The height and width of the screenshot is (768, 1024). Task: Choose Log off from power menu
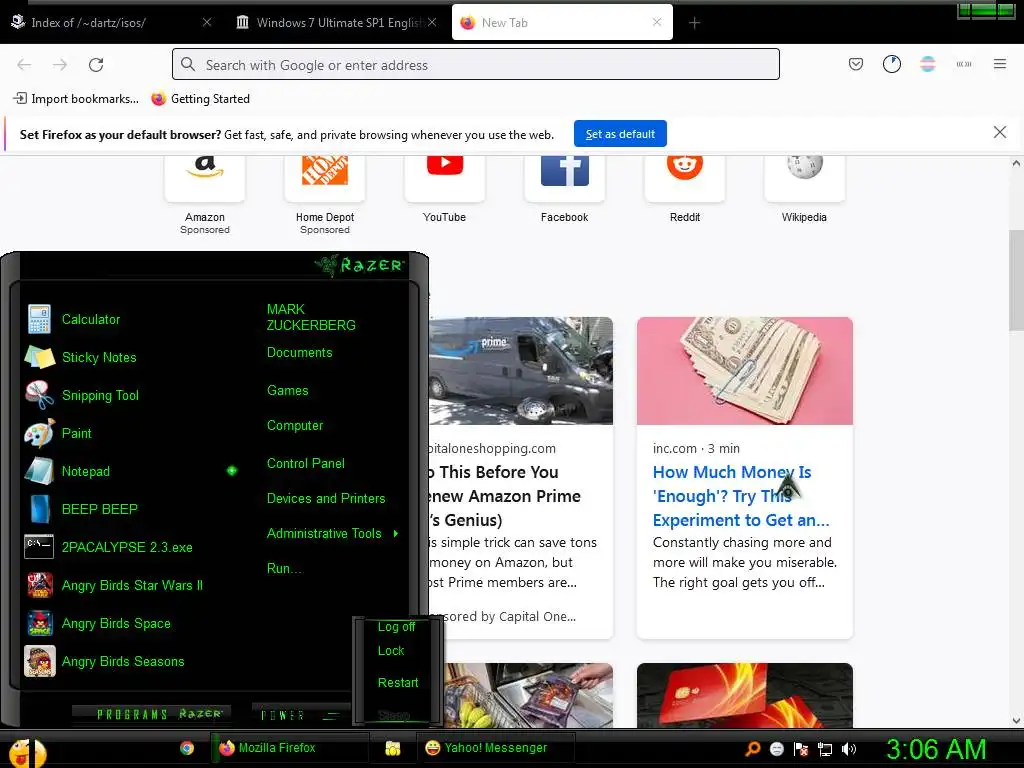[396, 626]
